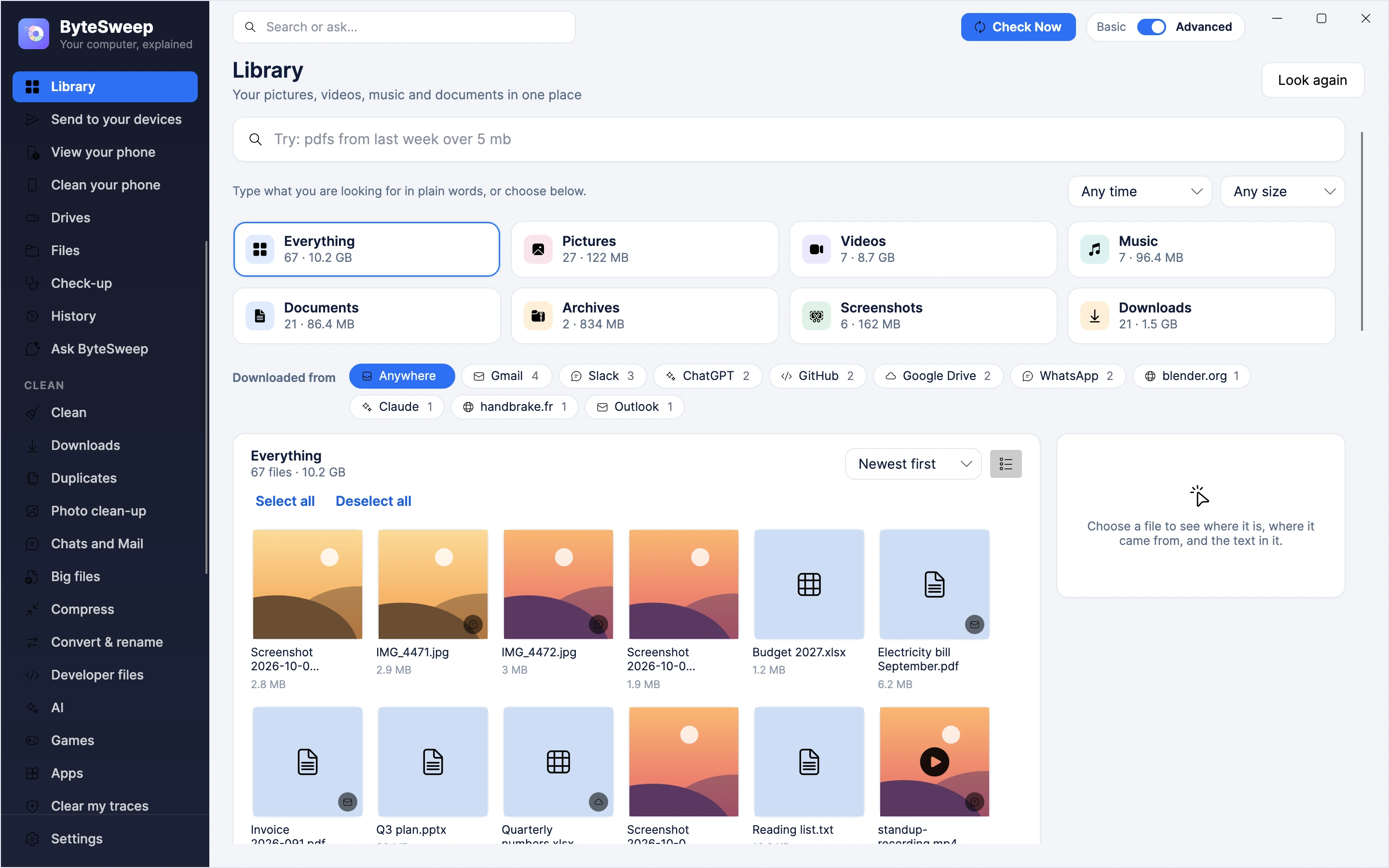Image resolution: width=1389 pixels, height=868 pixels.
Task: Open the Any time dropdown
Action: coord(1139,191)
